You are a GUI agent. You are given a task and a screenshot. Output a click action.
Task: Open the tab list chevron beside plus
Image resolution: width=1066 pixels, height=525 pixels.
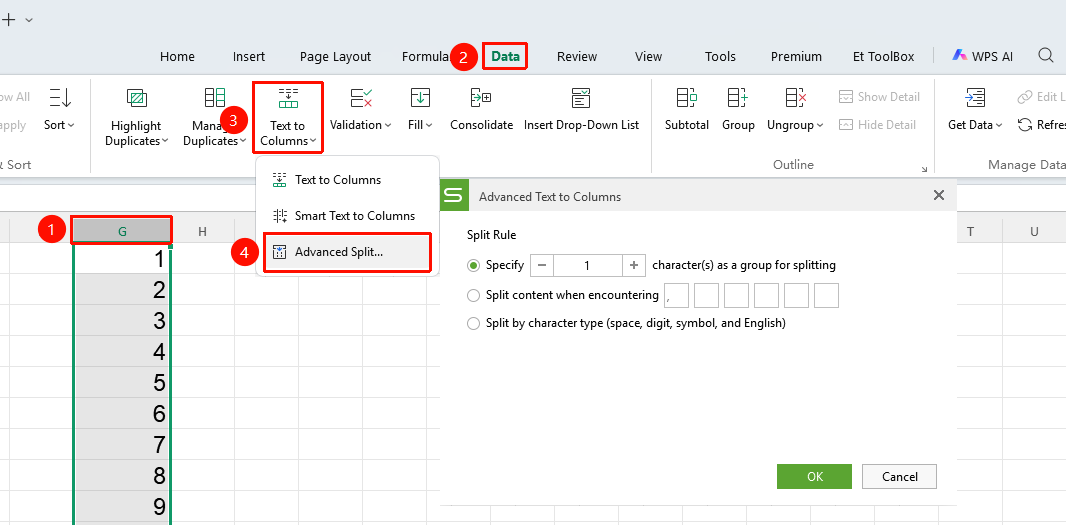click(29, 20)
